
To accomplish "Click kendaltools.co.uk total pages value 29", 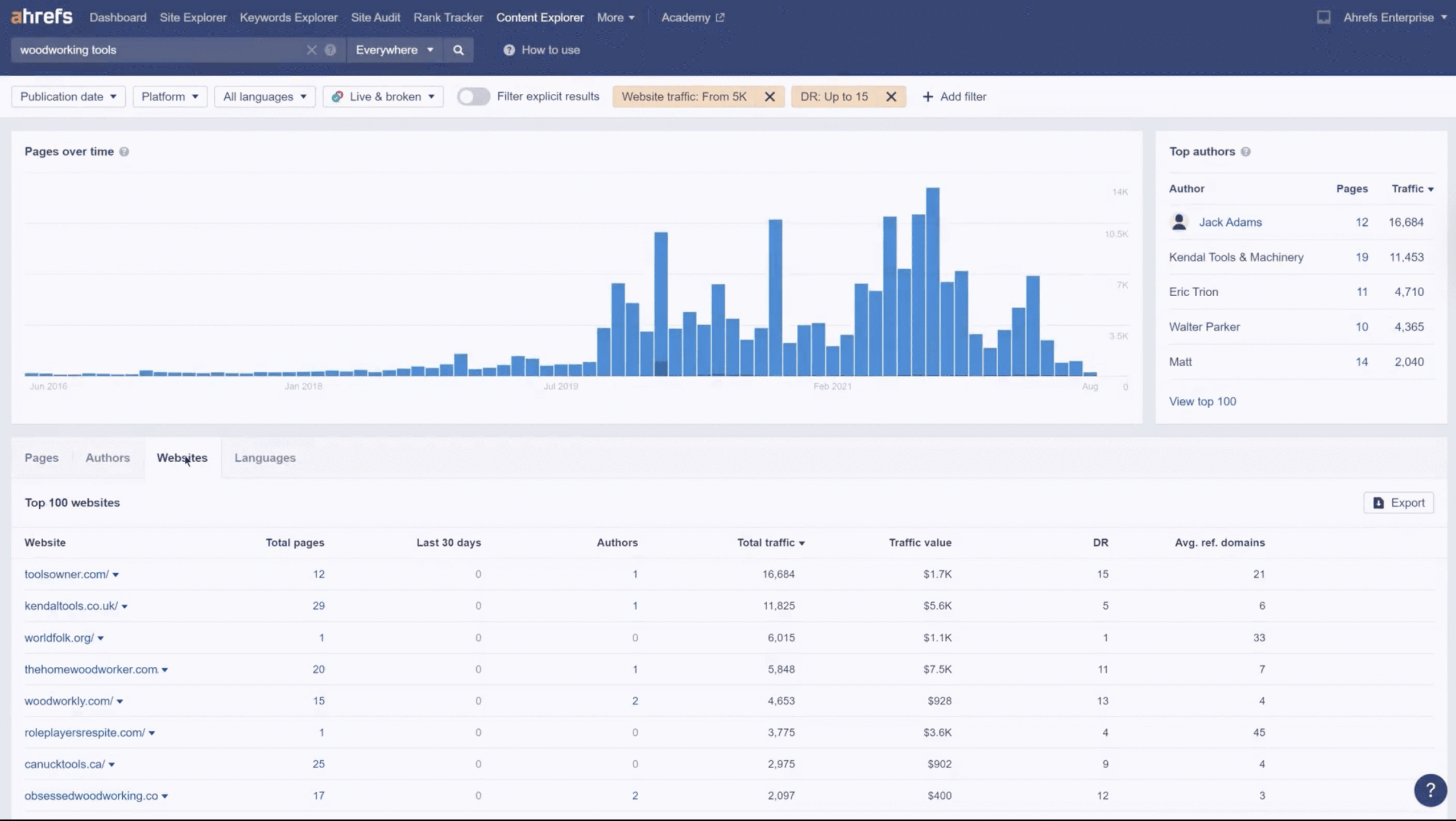I will point(318,606).
